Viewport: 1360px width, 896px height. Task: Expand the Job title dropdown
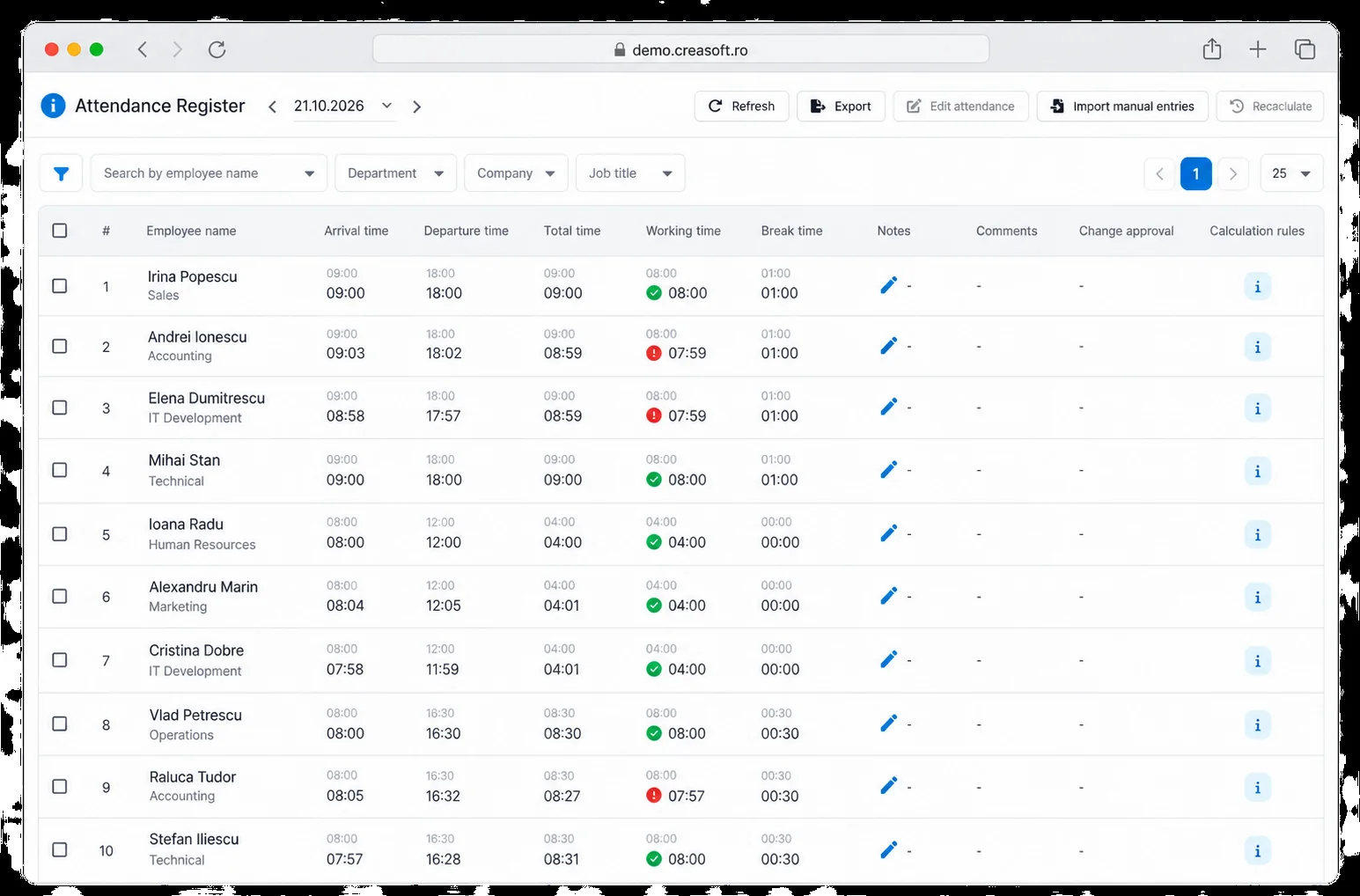(x=630, y=173)
